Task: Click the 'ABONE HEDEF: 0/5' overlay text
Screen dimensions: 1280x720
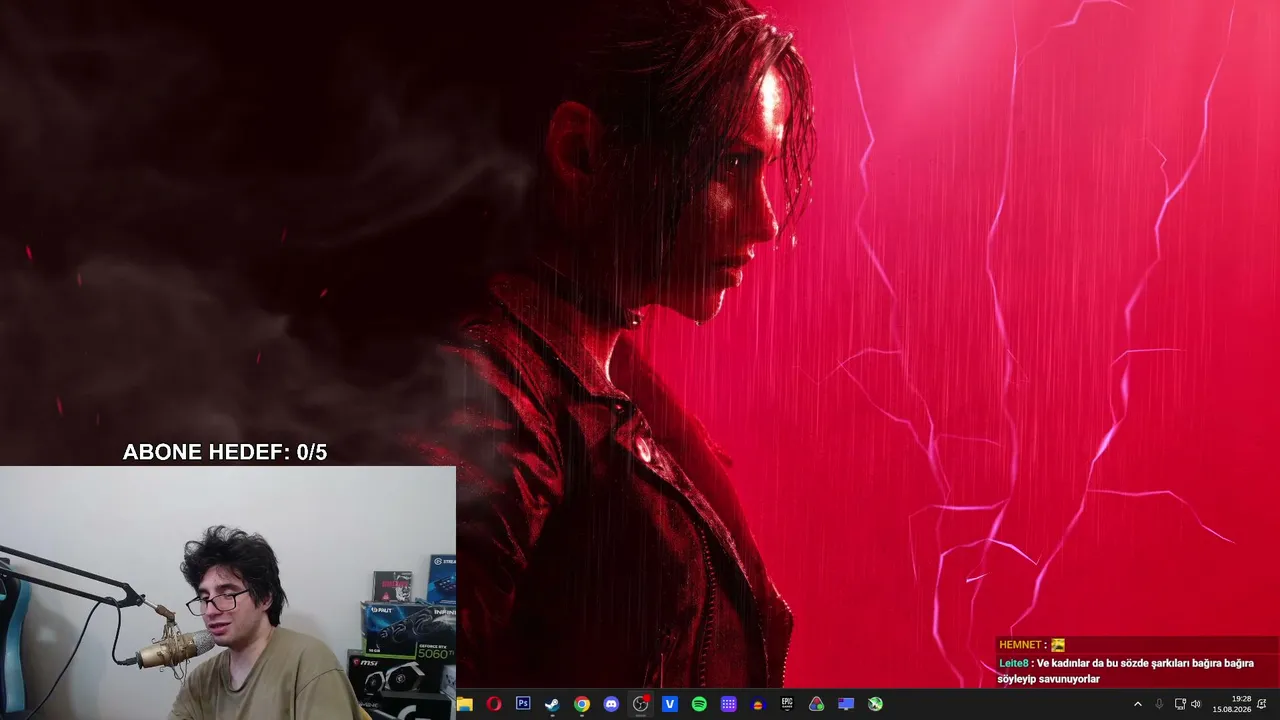Action: click(x=225, y=452)
